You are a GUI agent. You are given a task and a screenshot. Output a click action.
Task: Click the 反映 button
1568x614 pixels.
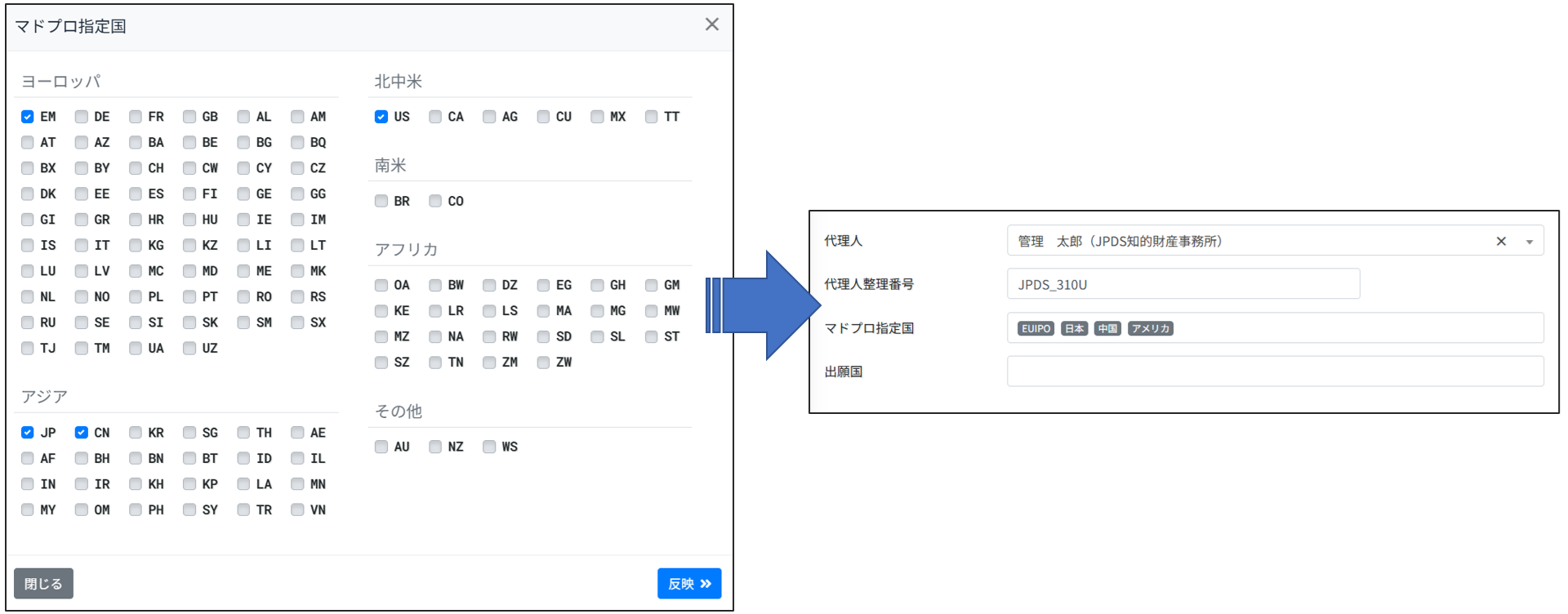point(689,584)
